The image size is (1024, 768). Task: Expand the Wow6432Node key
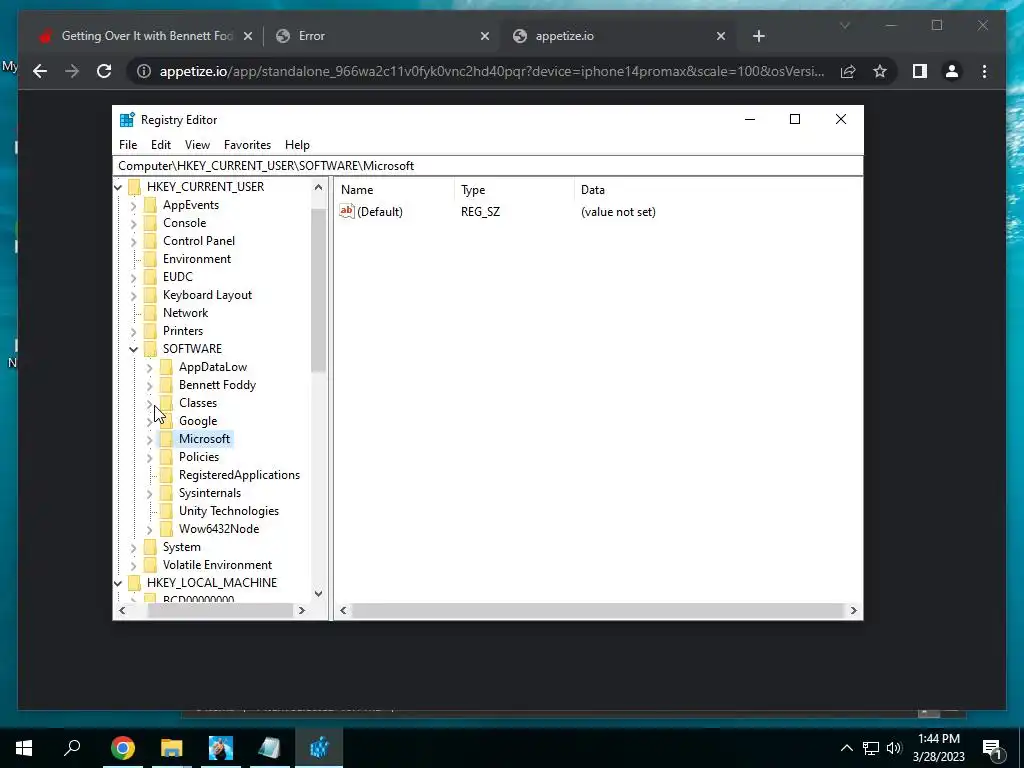tap(150, 530)
